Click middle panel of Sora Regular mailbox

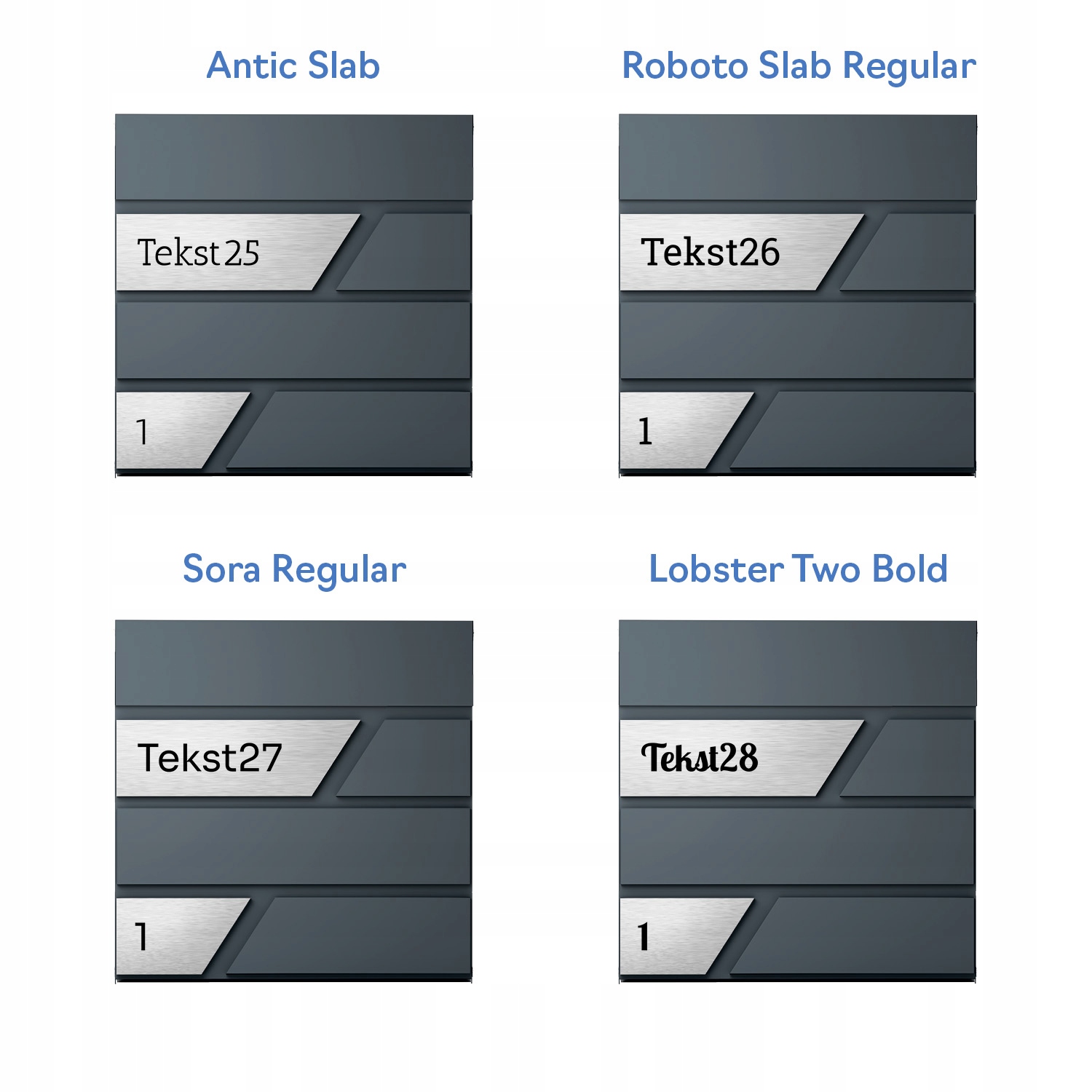(294, 846)
